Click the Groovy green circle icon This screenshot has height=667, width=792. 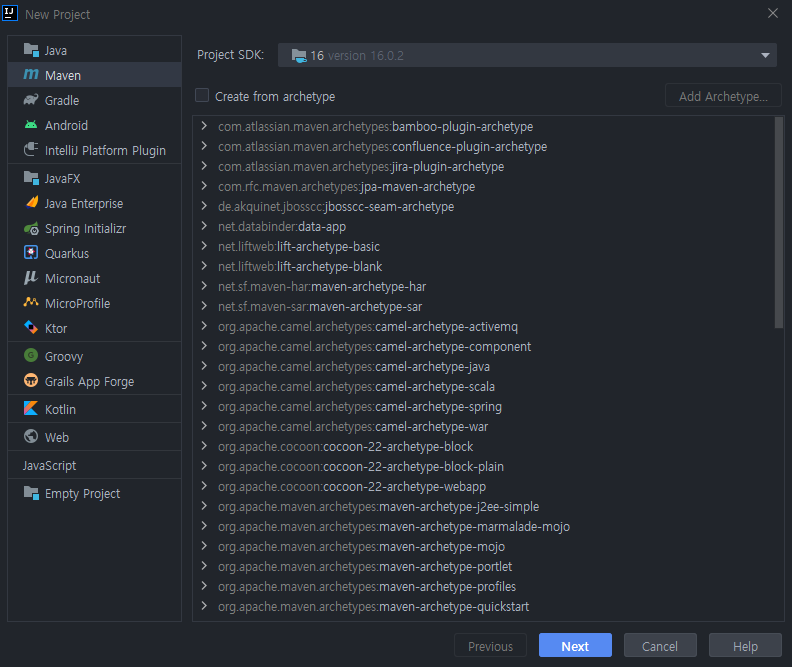pos(31,355)
